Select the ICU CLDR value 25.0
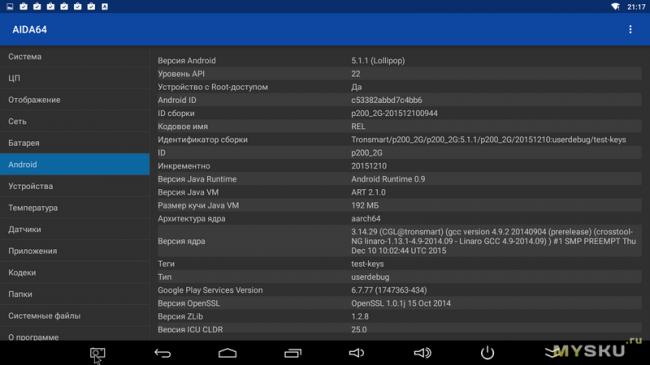650x365 pixels. [359, 330]
